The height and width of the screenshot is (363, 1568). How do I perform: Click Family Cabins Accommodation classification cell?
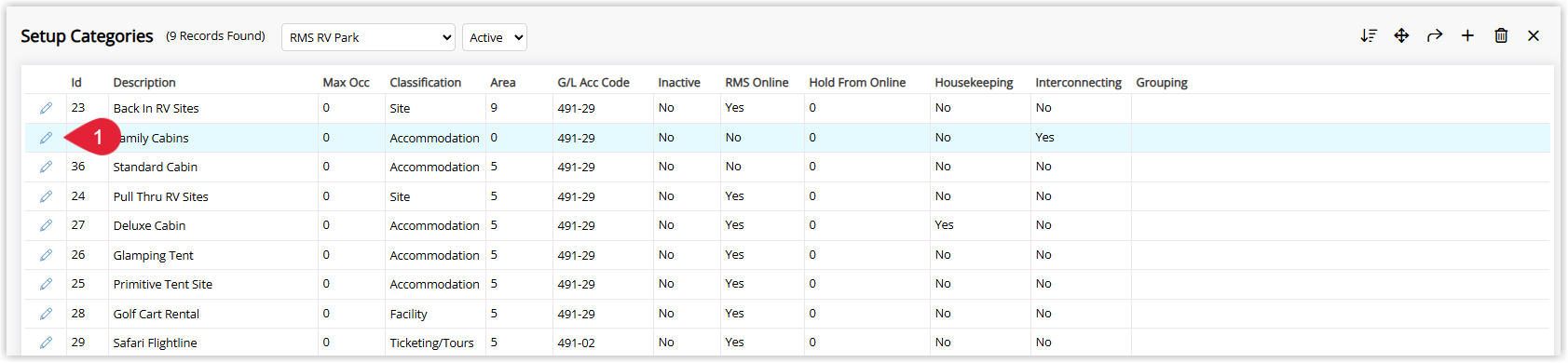click(434, 138)
